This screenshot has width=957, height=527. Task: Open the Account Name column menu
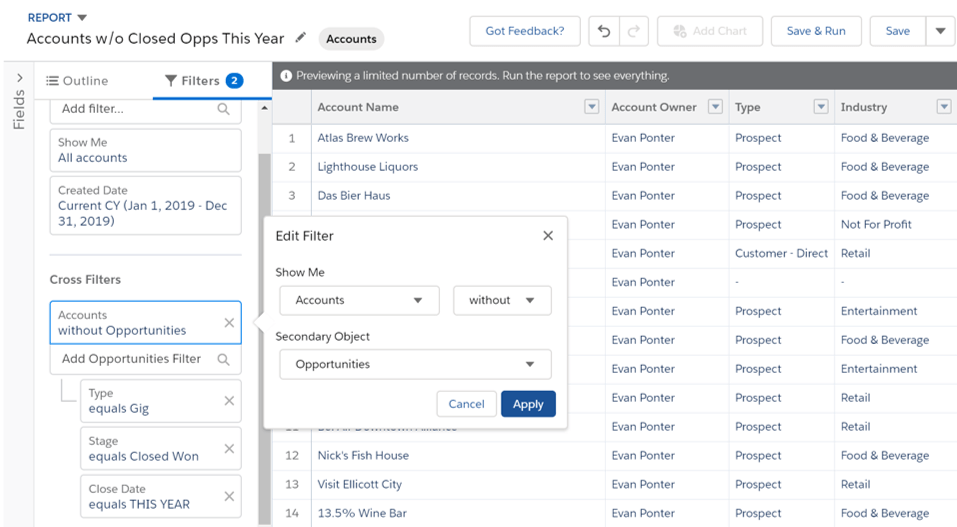click(x=591, y=107)
